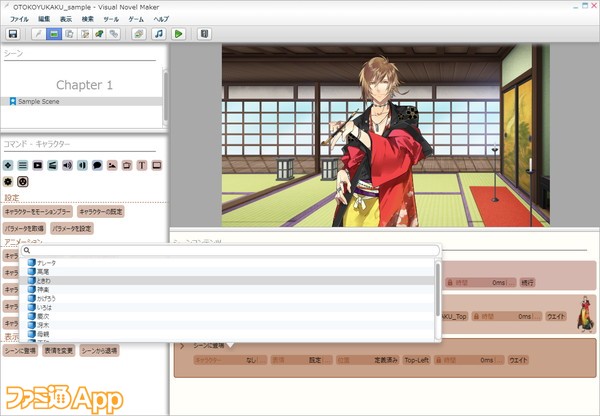Select the letter T text command icon
This screenshot has height=416, width=600.
point(142,165)
